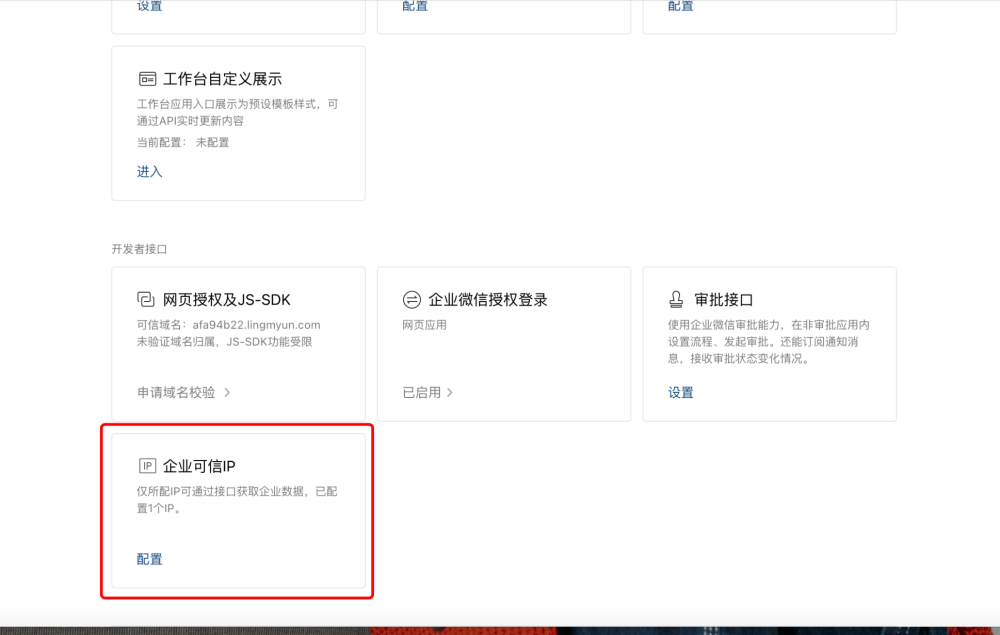Select the 审批接口 heading
The height and width of the screenshot is (635, 1000).
723,300
